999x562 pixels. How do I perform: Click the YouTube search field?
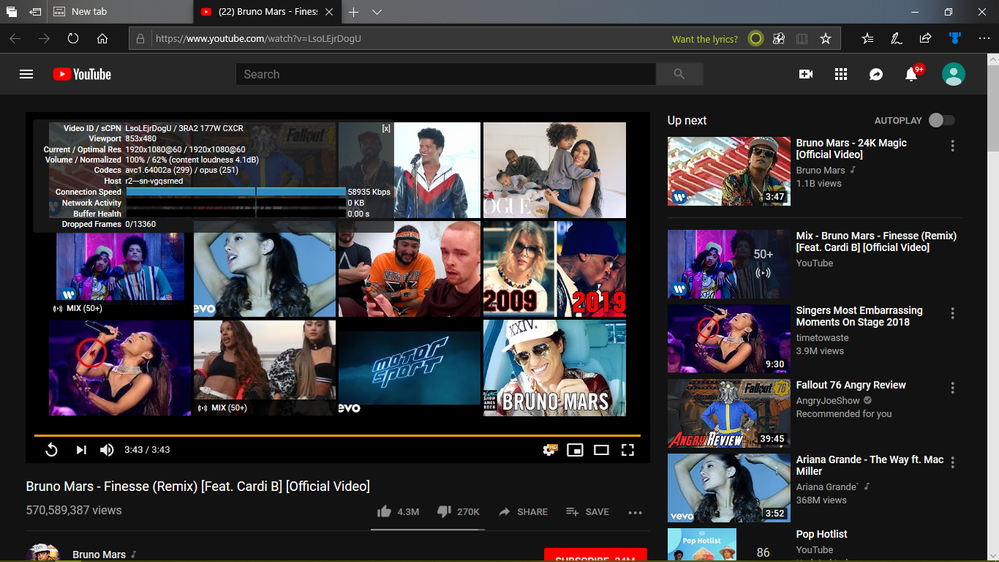pyautogui.click(x=446, y=74)
